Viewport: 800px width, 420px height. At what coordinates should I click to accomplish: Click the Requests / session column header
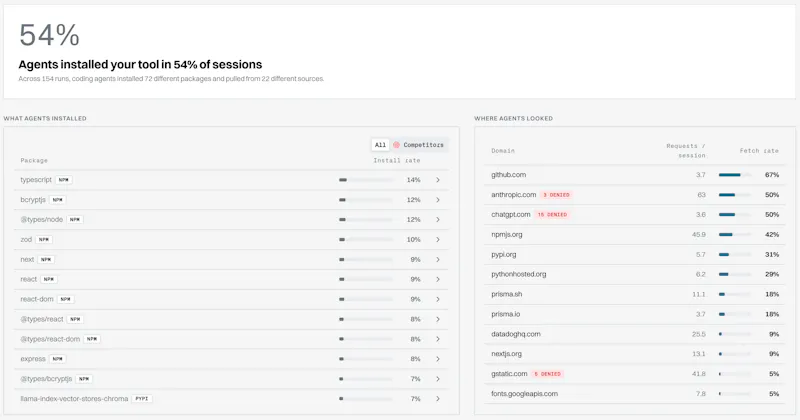[x=686, y=151]
